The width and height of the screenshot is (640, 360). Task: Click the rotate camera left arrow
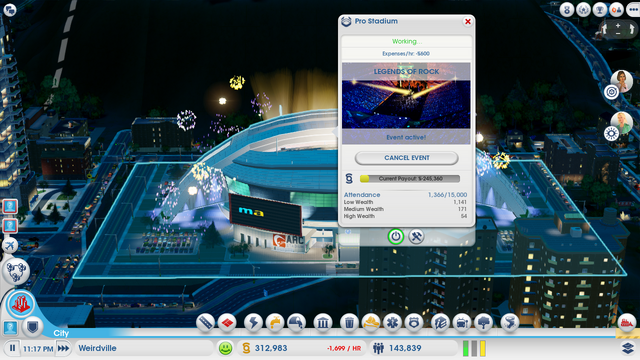click(604, 29)
